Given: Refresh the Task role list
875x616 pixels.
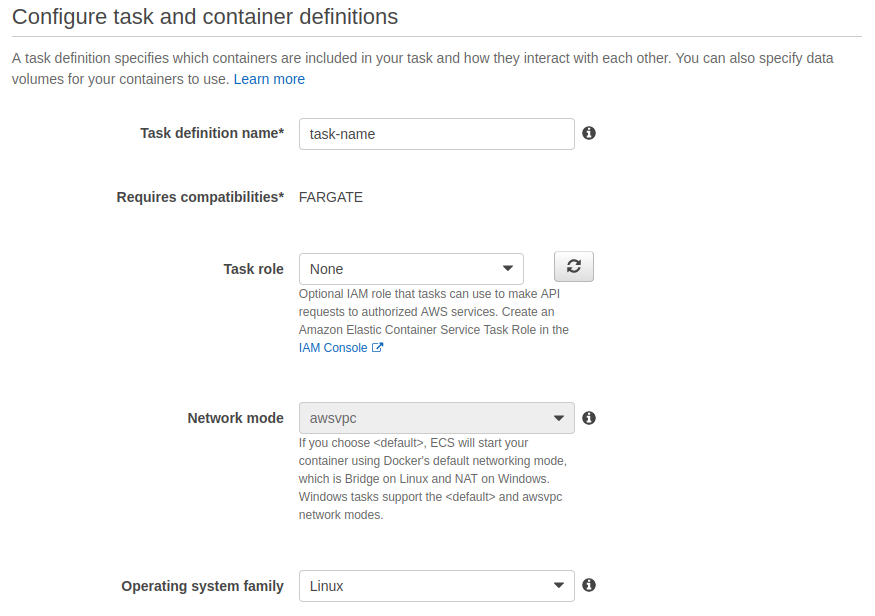Looking at the screenshot, I should 573,266.
